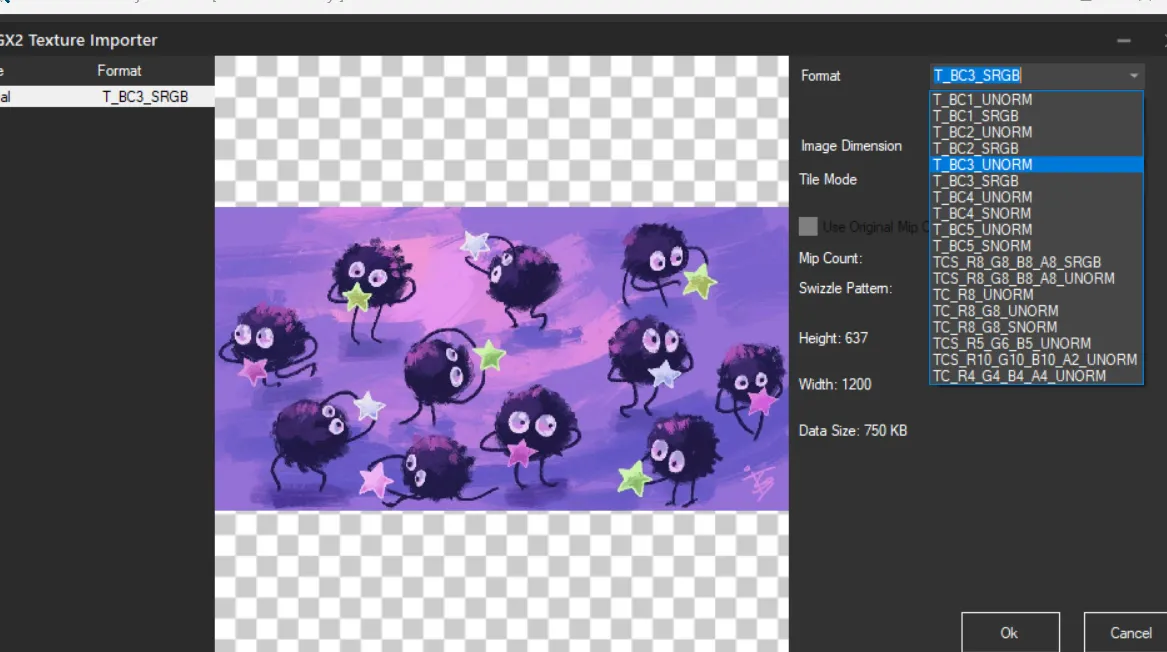Pick TC_R4_G4_B4_A4_UNORM at list bottom
The width and height of the screenshot is (1167, 652).
(1019, 376)
